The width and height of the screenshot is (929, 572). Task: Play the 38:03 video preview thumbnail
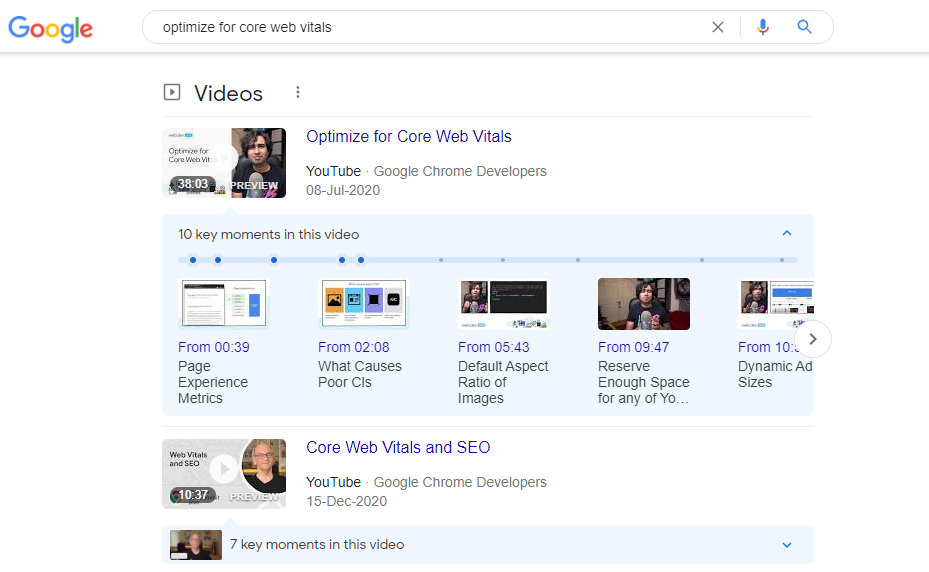point(224,162)
